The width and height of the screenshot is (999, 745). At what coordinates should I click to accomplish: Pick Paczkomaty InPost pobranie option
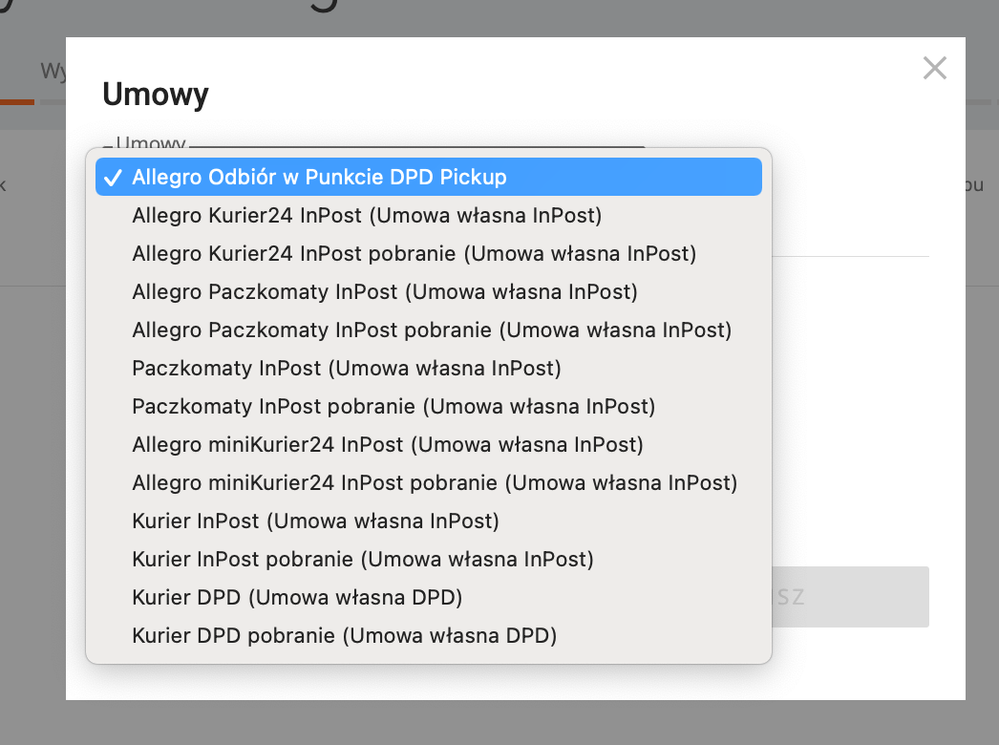point(429,407)
